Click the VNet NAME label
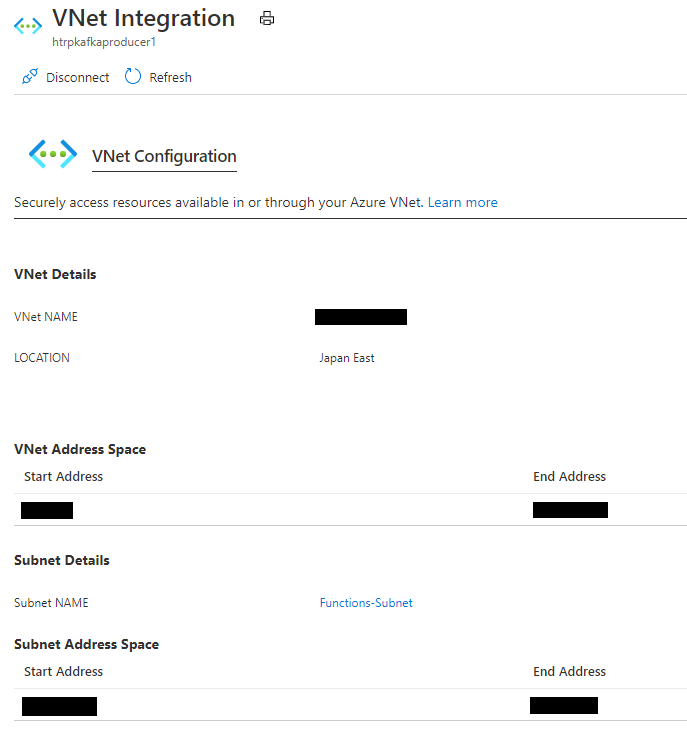 pyautogui.click(x=46, y=317)
